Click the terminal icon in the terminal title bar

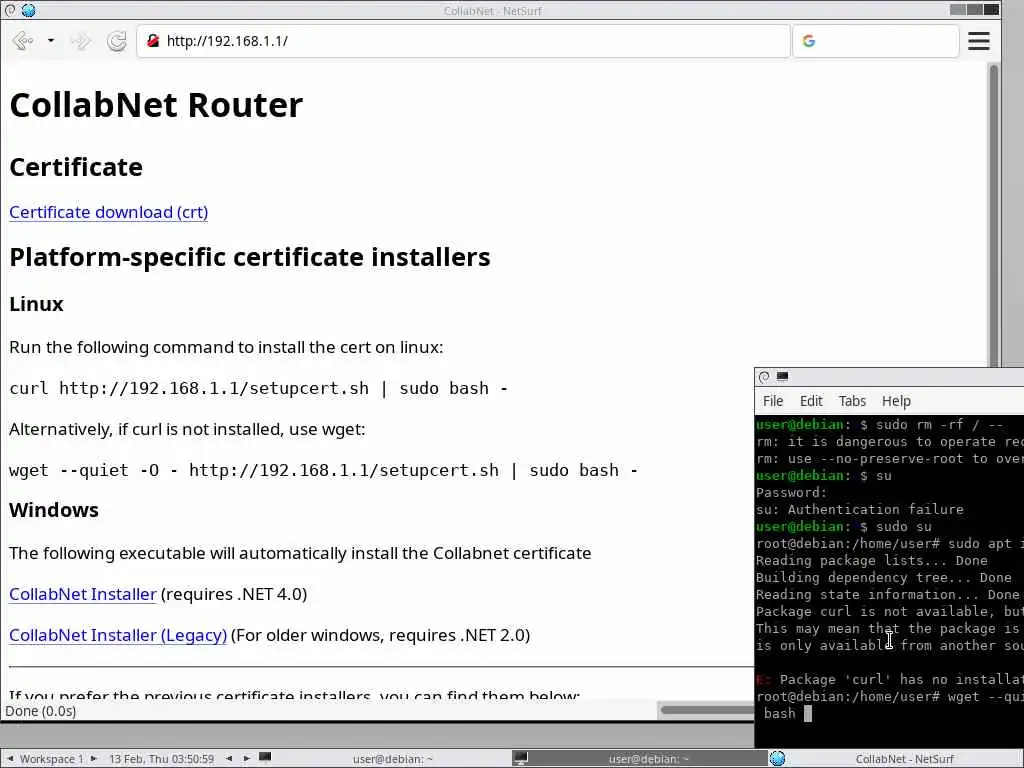click(782, 376)
